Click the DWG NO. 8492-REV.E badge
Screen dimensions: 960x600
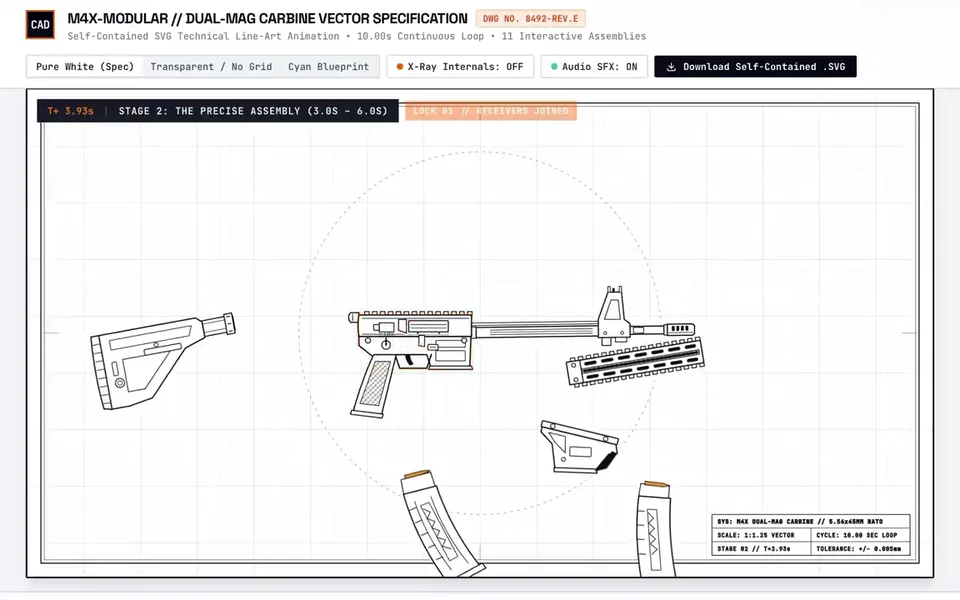point(530,19)
